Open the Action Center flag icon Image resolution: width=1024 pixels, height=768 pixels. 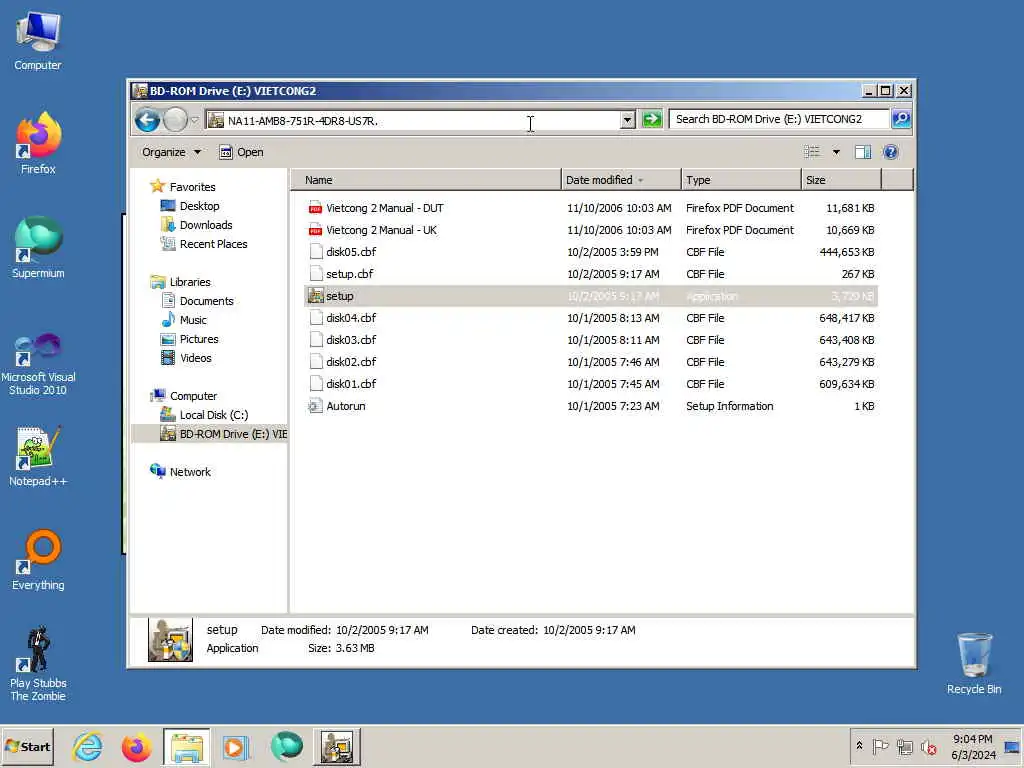[x=880, y=746]
